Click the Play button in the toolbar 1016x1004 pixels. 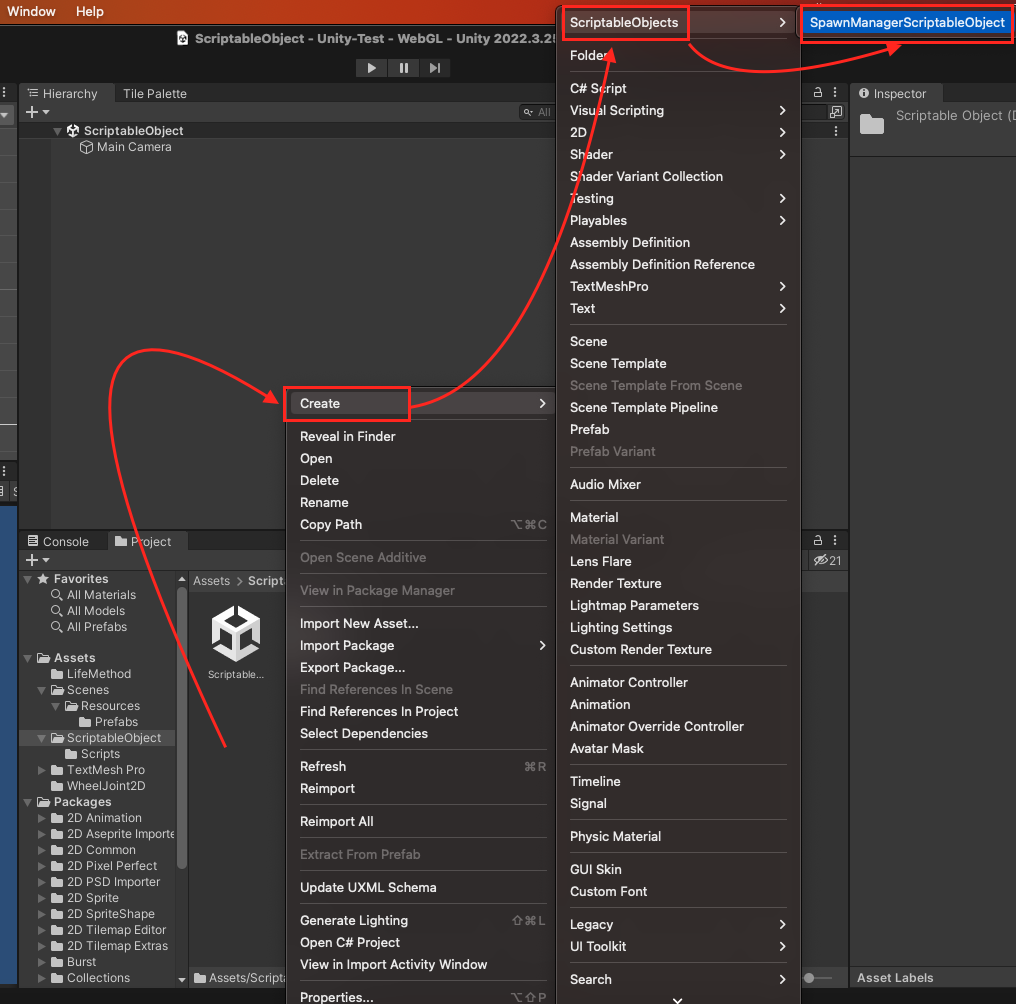click(371, 68)
